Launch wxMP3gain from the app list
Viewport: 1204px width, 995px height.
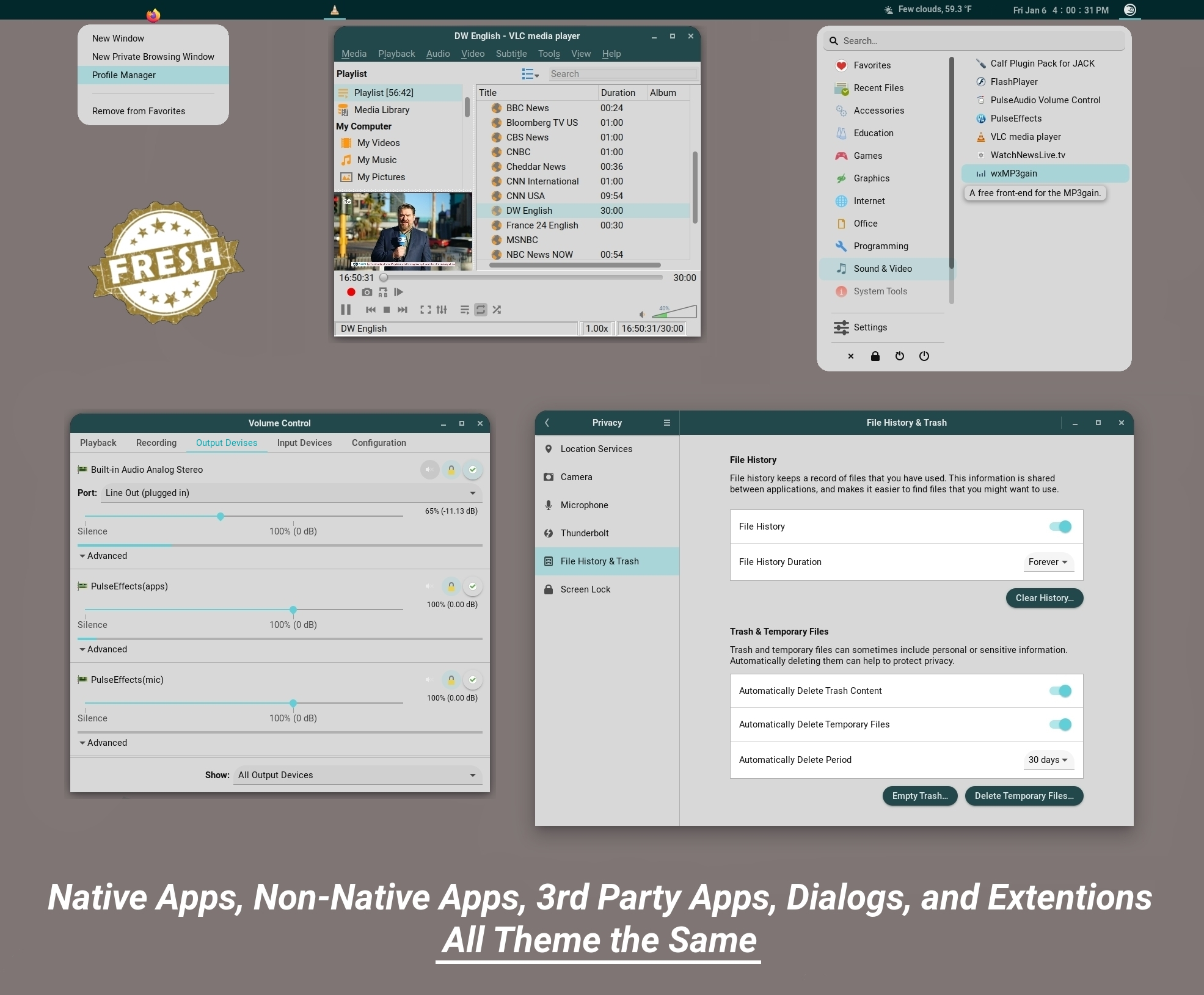pos(1045,173)
